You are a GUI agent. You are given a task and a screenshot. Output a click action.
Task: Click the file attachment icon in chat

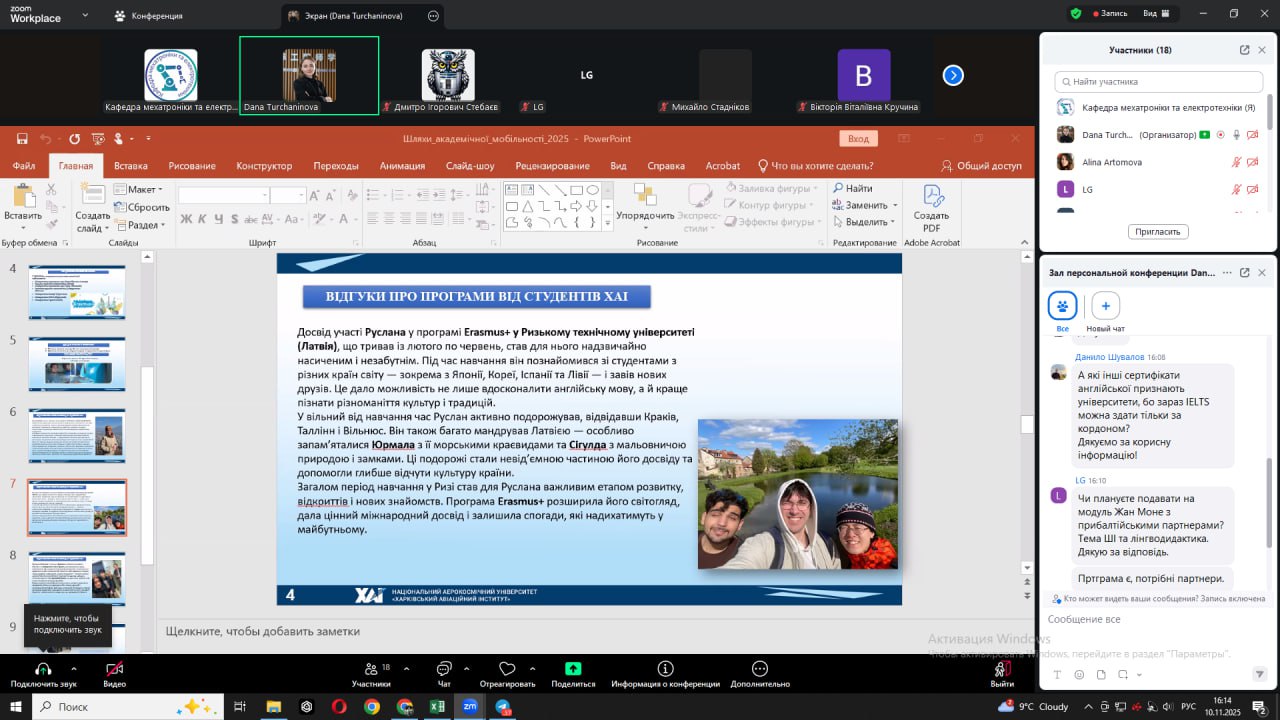(x=1101, y=675)
